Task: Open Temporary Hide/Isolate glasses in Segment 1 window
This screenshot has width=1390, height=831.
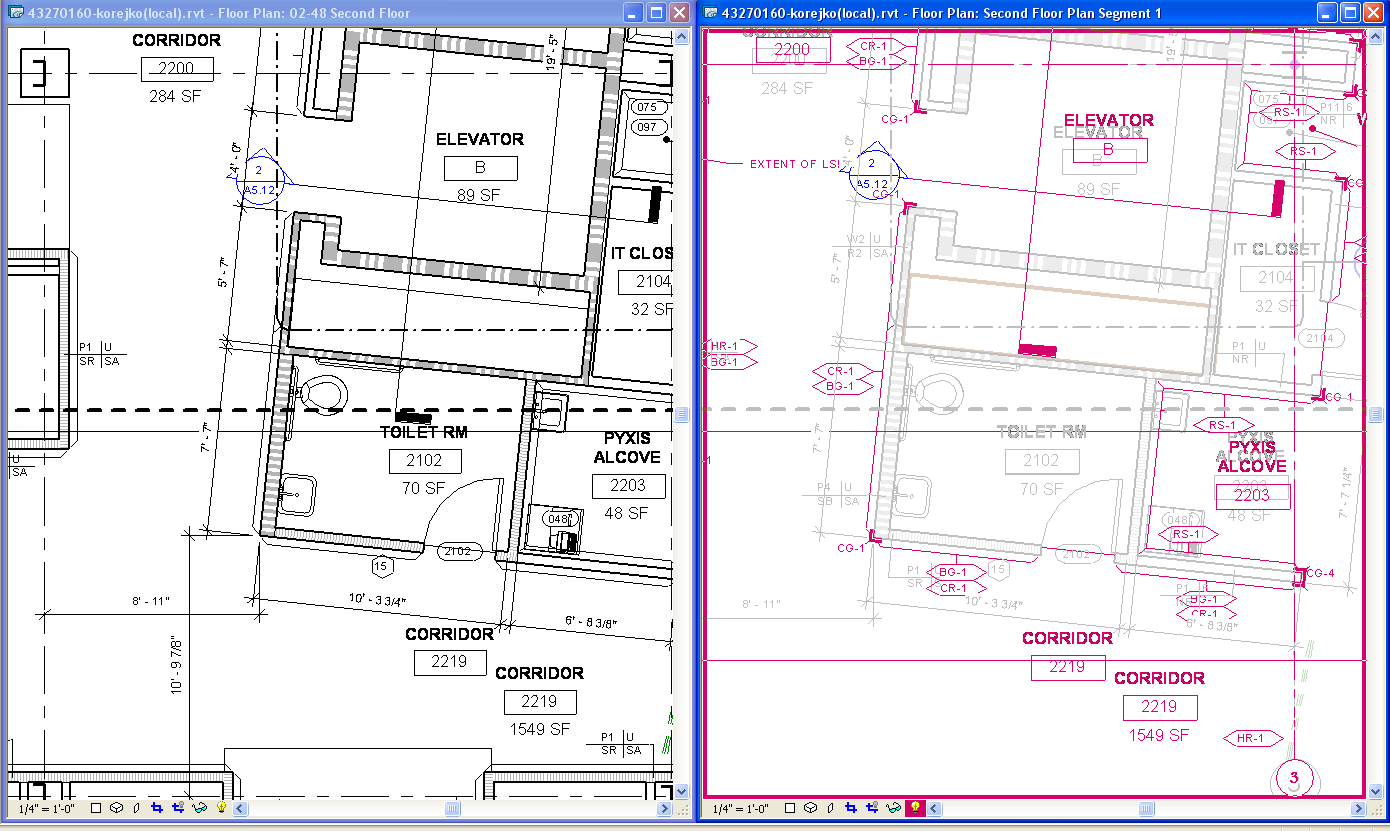Action: [893, 808]
